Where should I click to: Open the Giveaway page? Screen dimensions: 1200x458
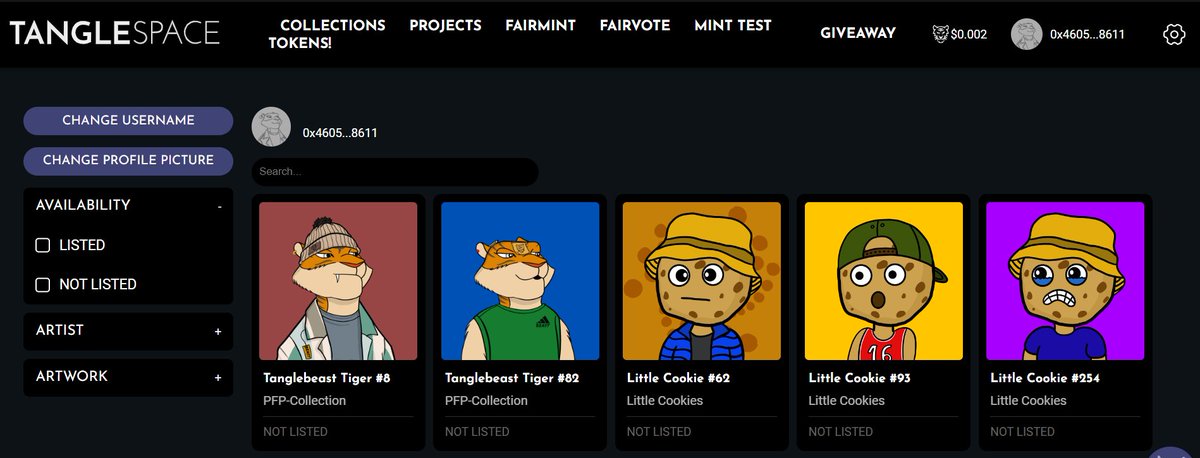click(858, 33)
